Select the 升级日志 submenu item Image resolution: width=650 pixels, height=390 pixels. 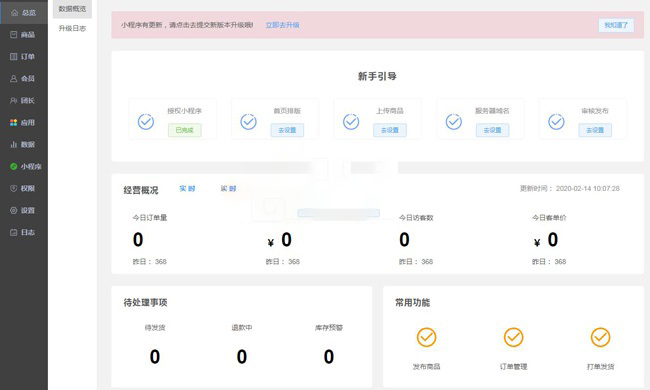point(72,28)
